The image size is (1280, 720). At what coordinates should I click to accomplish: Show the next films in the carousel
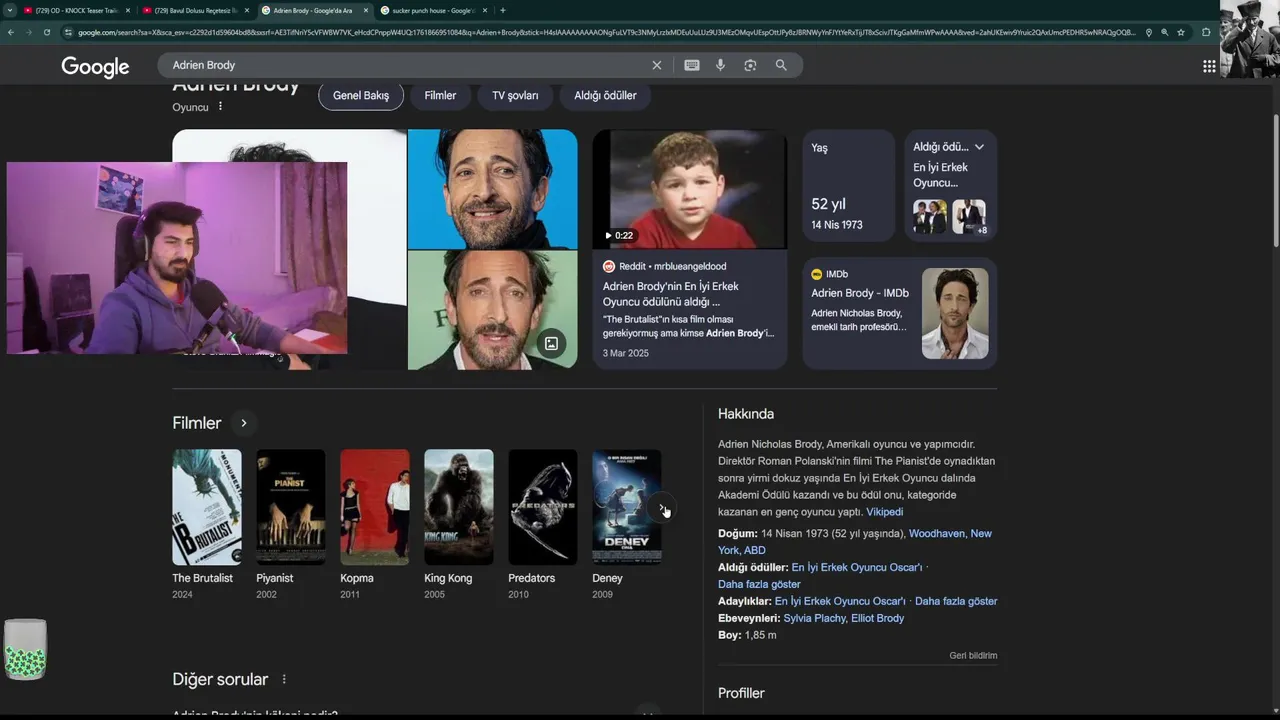[661, 507]
